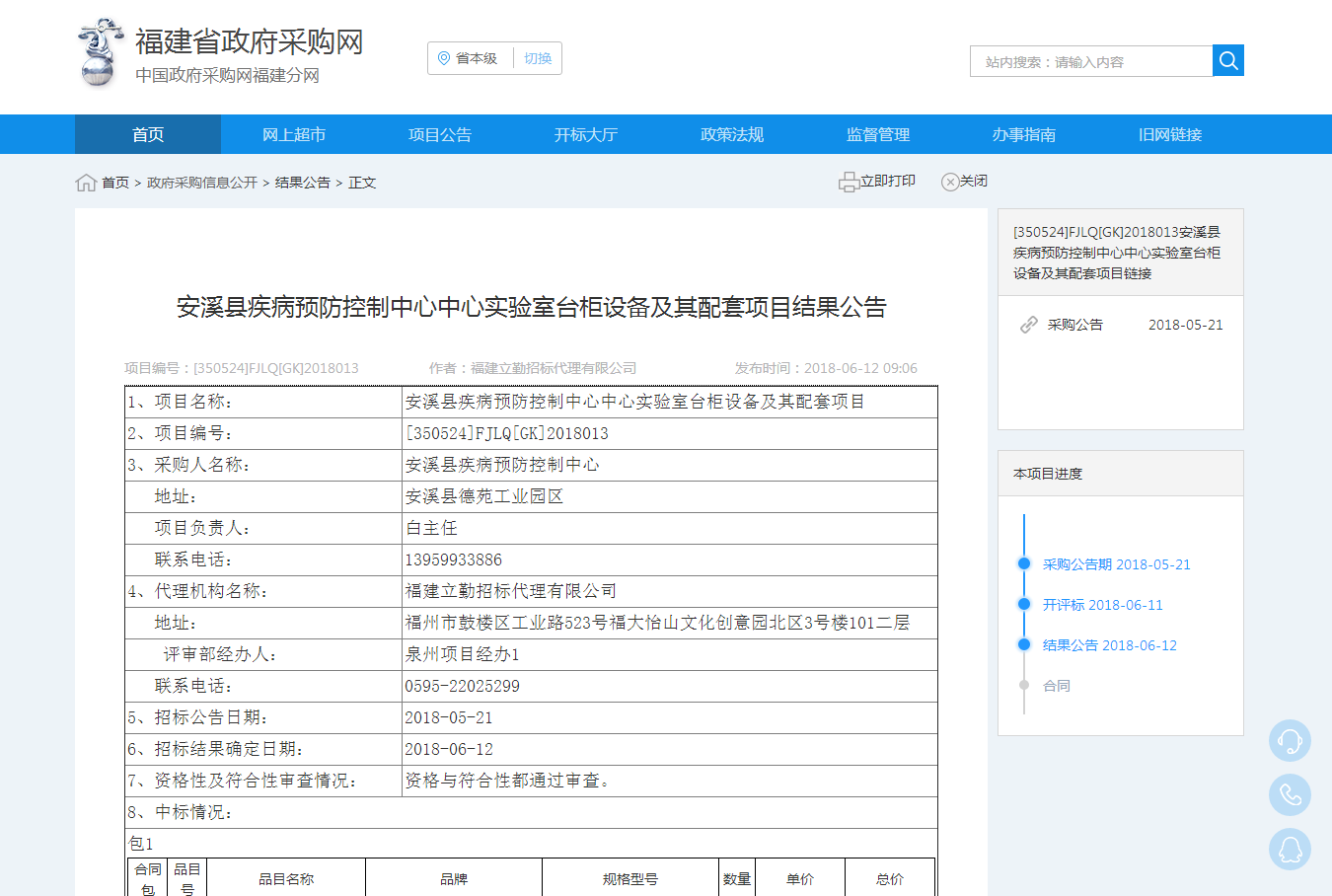Image resolution: width=1332 pixels, height=896 pixels.
Task: Click the 泉州项目经办1 cell
Action: [669, 654]
